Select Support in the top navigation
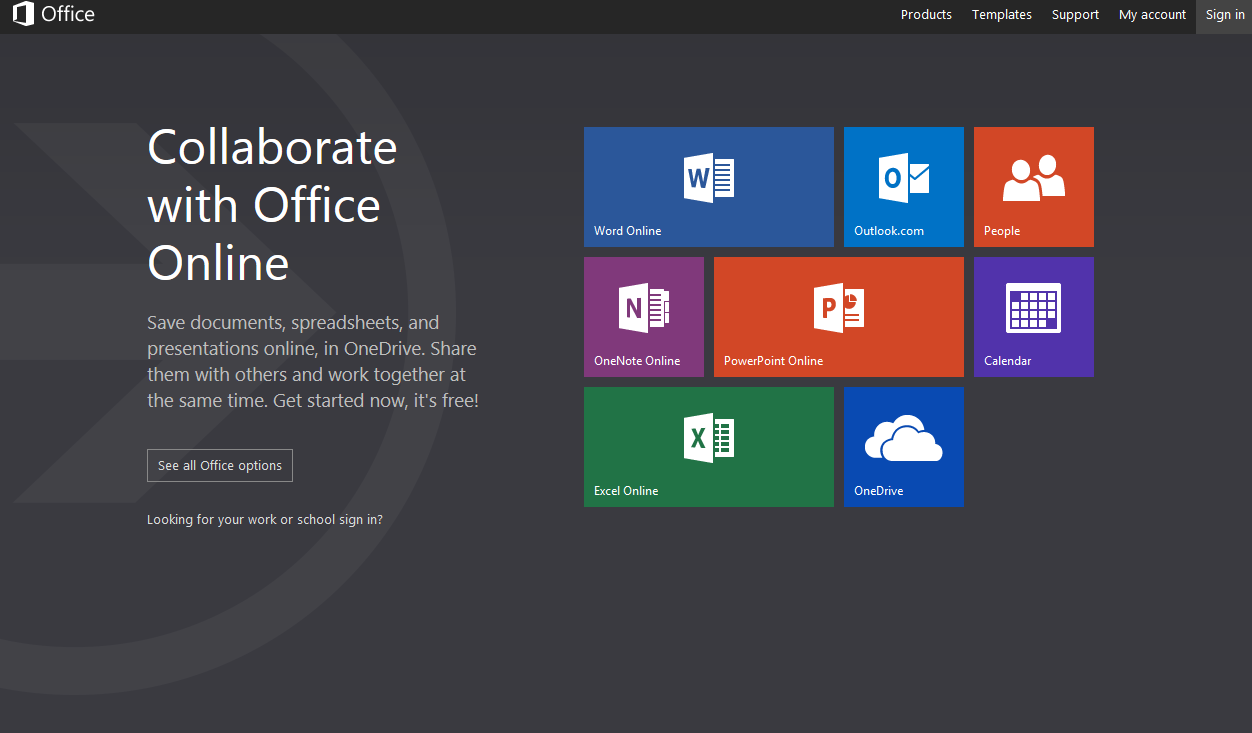Screen dimensions: 1252x733 point(1075,15)
